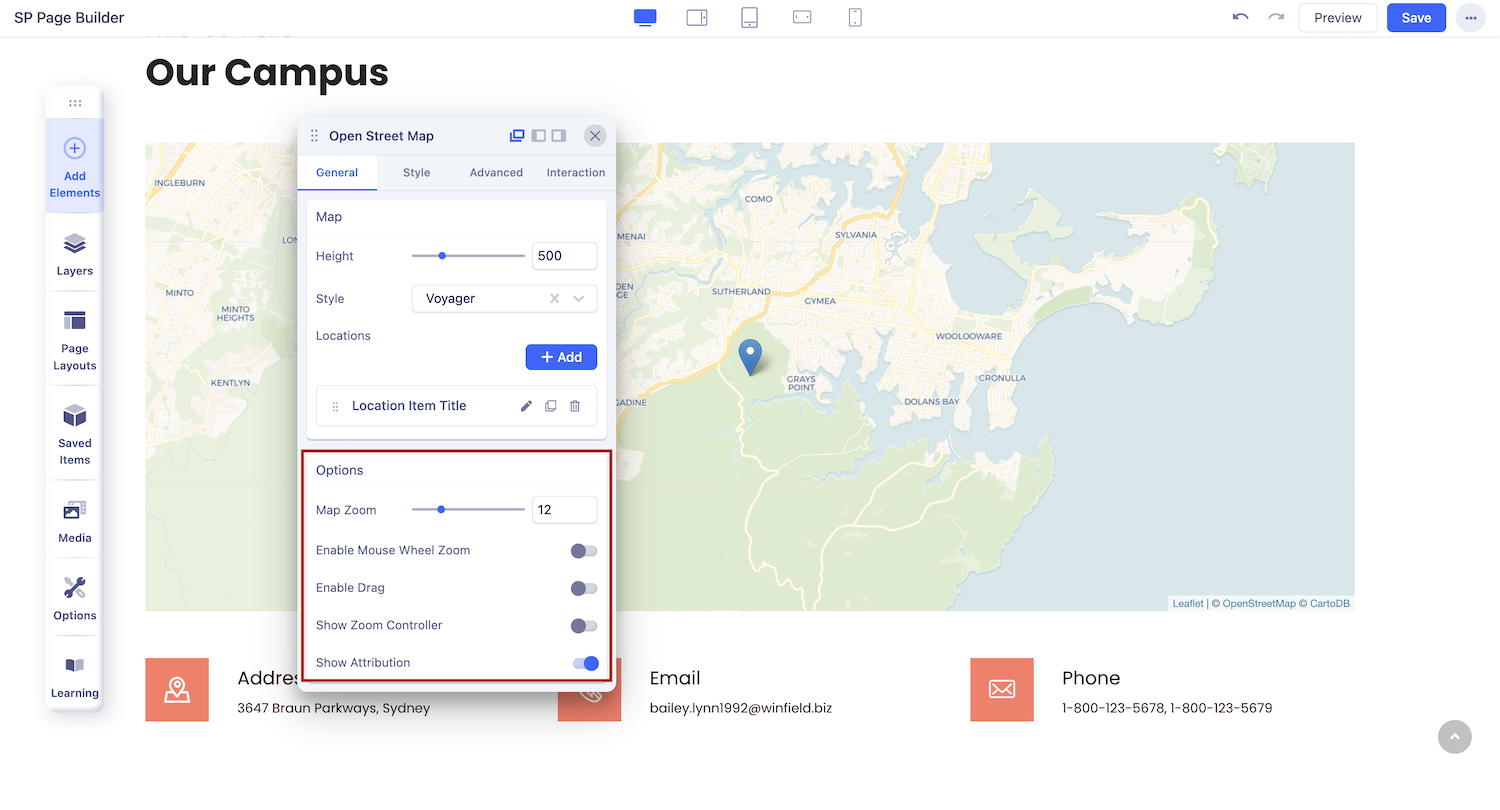Click the Add Elements plus icon

pos(75,149)
